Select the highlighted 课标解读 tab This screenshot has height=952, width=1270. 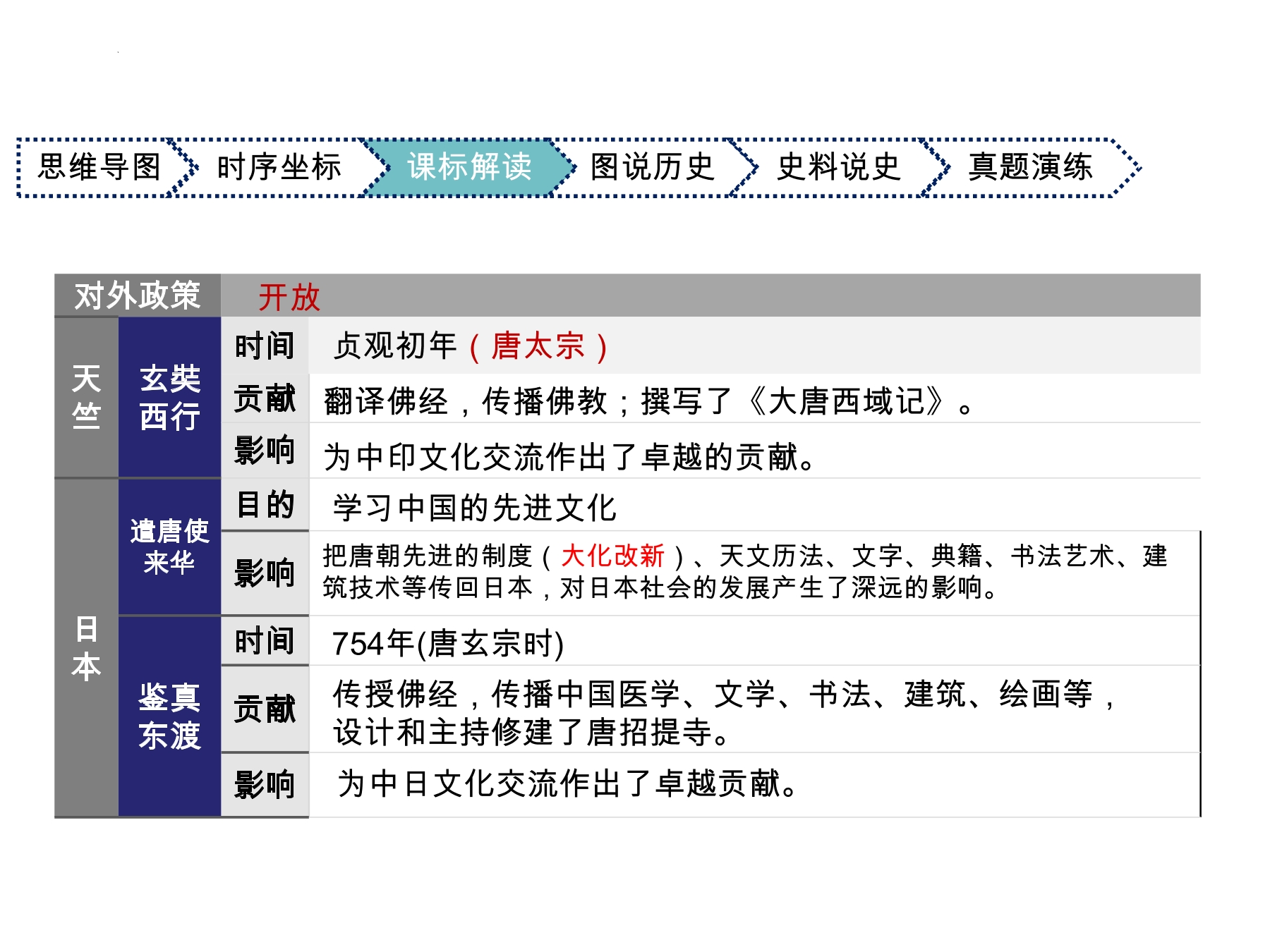point(469,167)
